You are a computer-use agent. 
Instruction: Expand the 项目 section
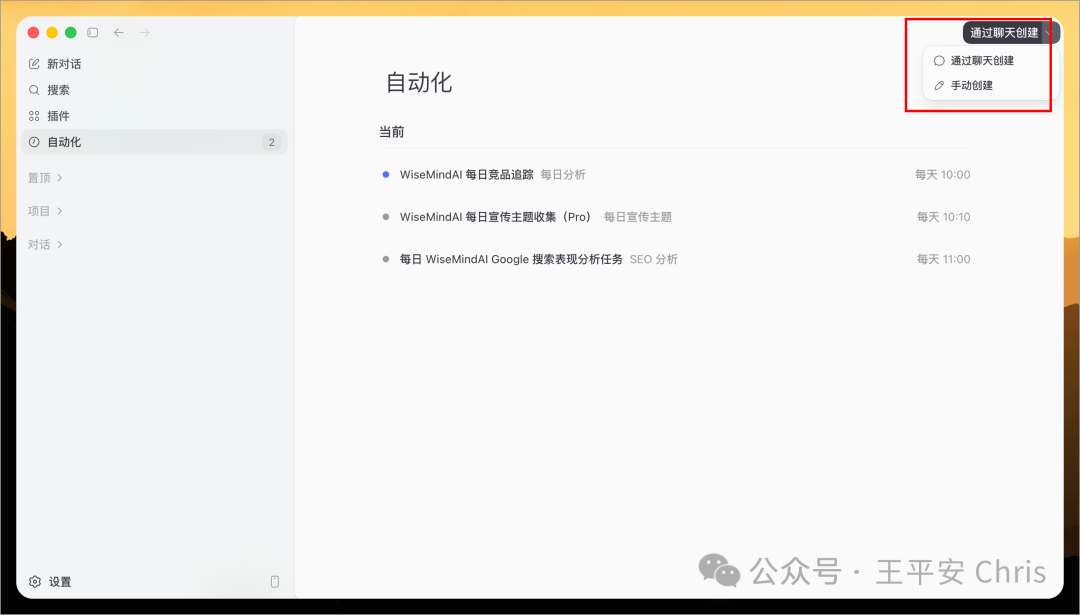(45, 211)
